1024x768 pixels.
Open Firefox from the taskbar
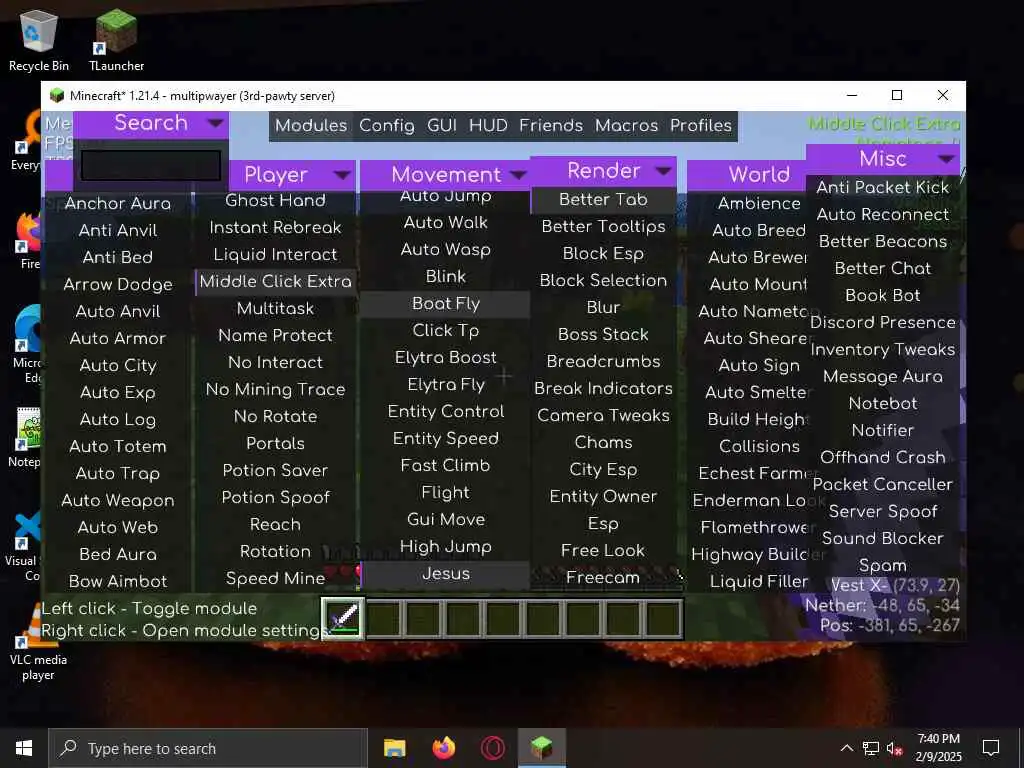click(x=444, y=748)
